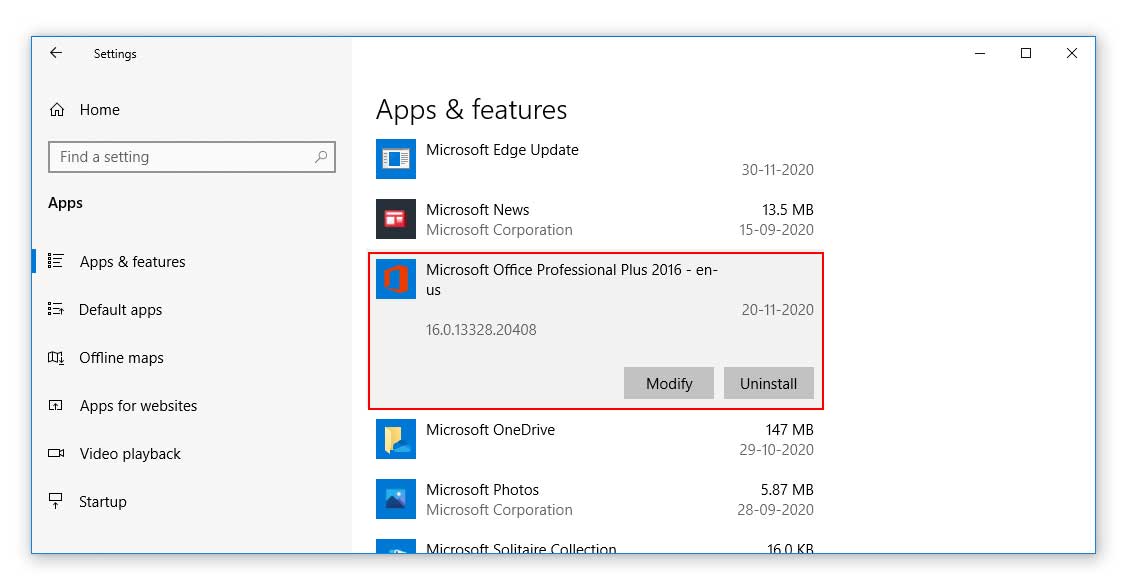Open the Startup settings page
Screen dimensions: 1131x585
[102, 502]
